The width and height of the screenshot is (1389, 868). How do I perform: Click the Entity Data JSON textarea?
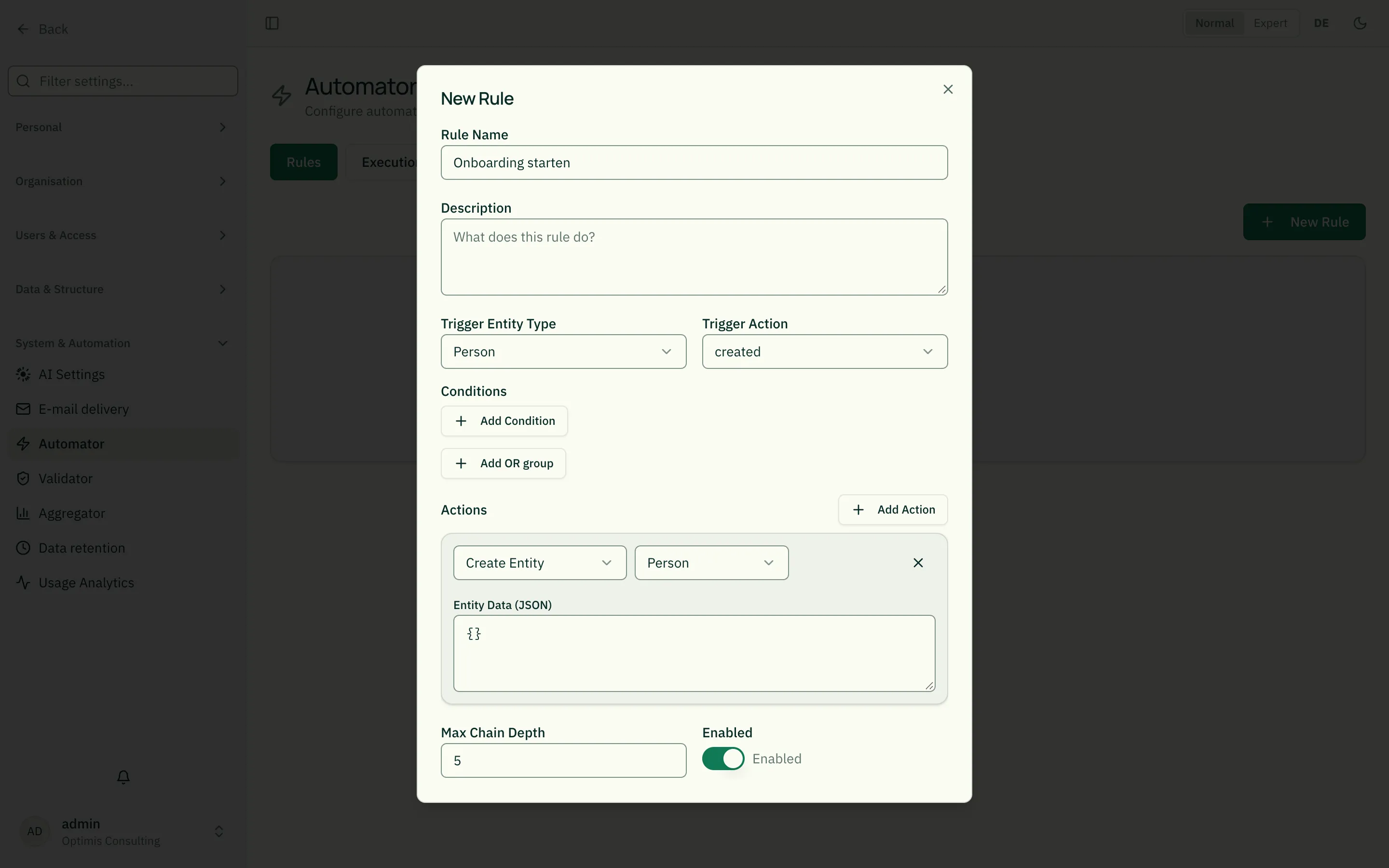[x=694, y=654]
